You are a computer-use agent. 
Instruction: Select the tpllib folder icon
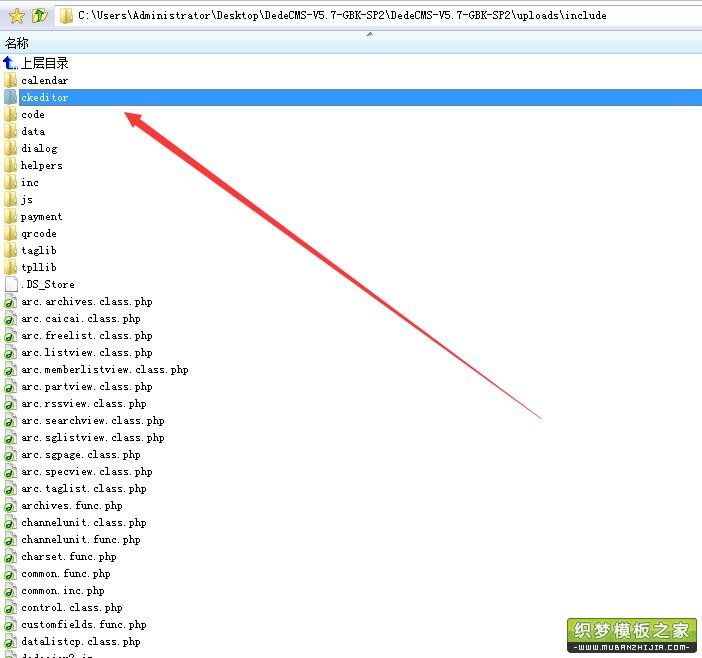(x=11, y=268)
